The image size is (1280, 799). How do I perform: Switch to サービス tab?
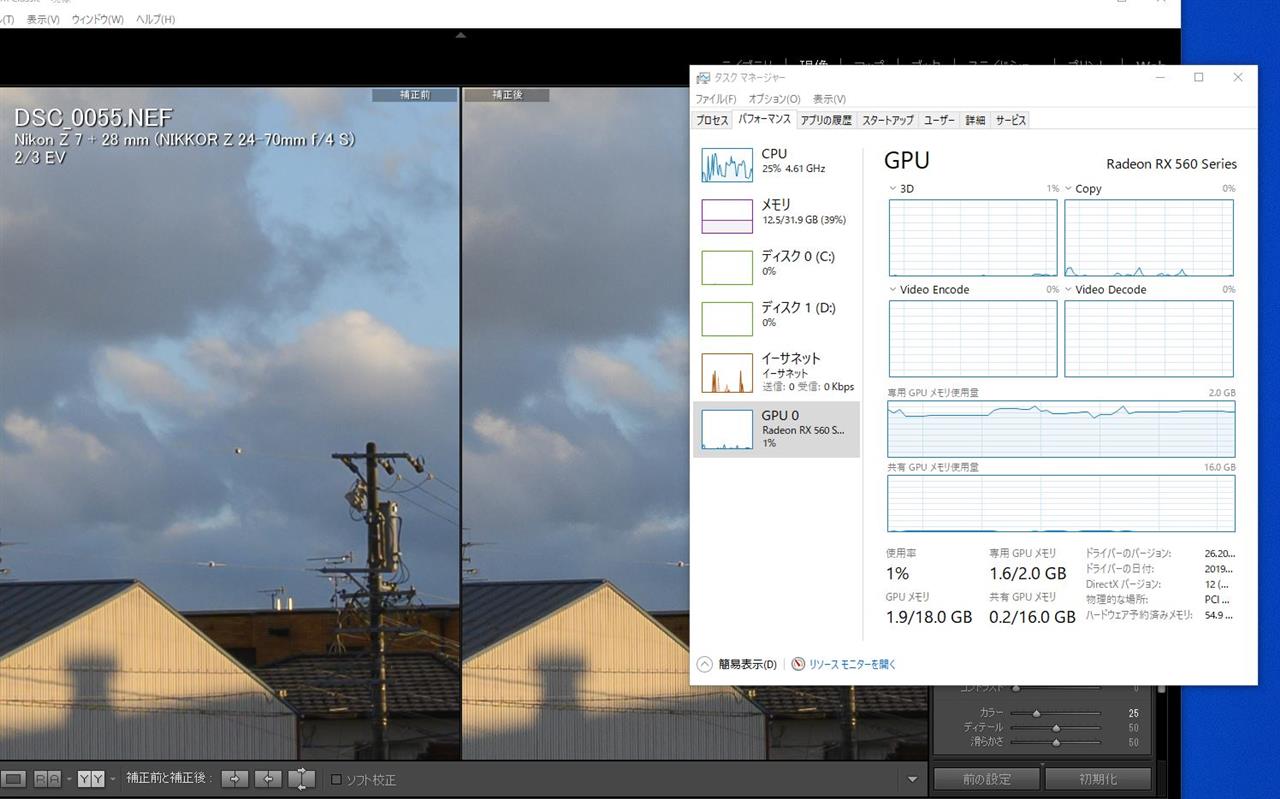pos(1011,120)
